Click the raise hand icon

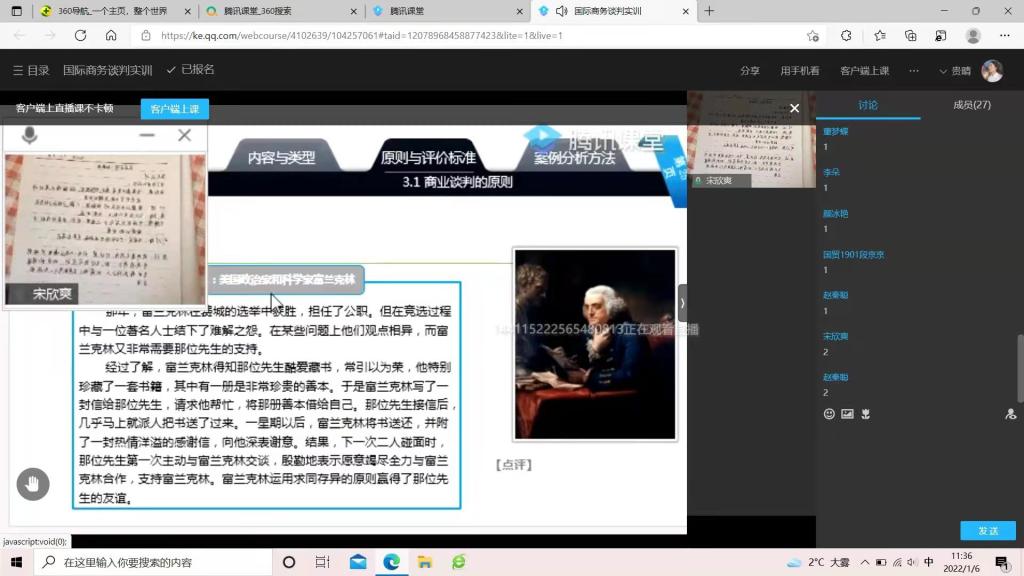[x=33, y=484]
